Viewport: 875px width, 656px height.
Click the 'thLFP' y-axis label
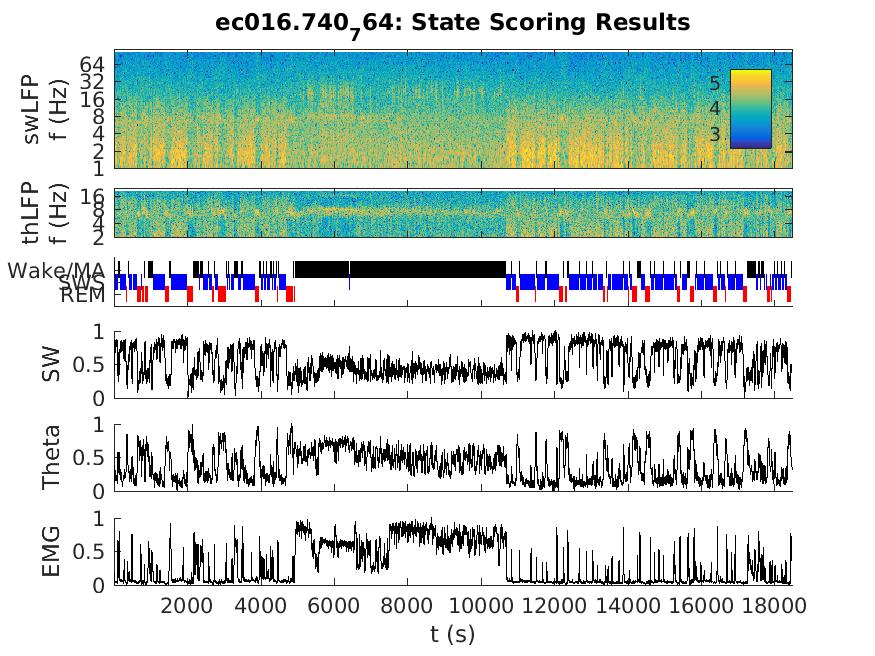pos(31,213)
